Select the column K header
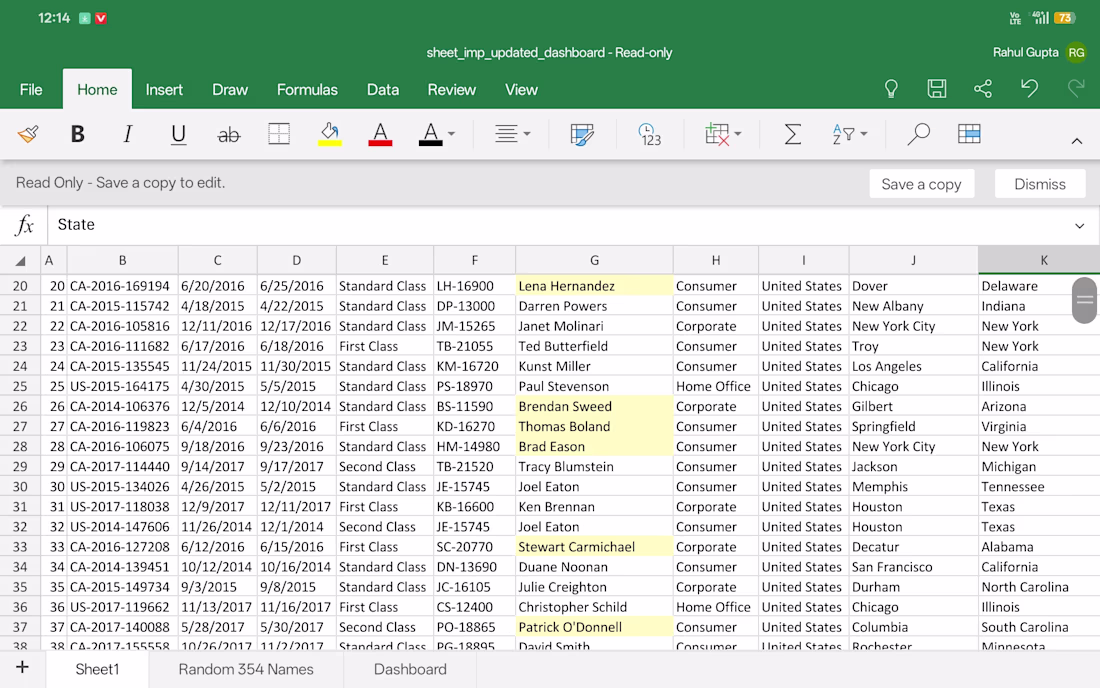Image resolution: width=1100 pixels, height=688 pixels. [1044, 260]
